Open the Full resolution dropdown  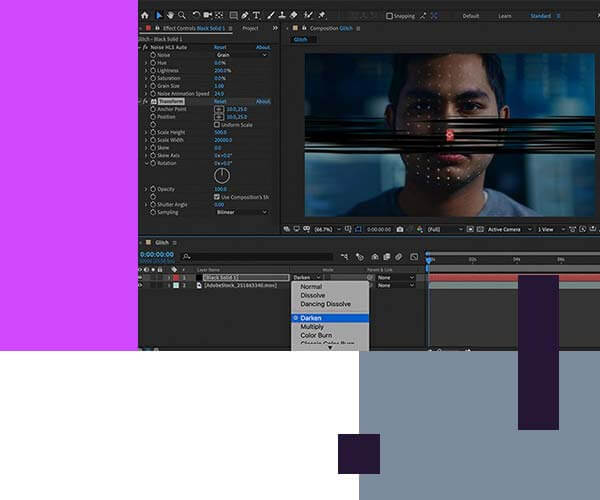point(445,229)
